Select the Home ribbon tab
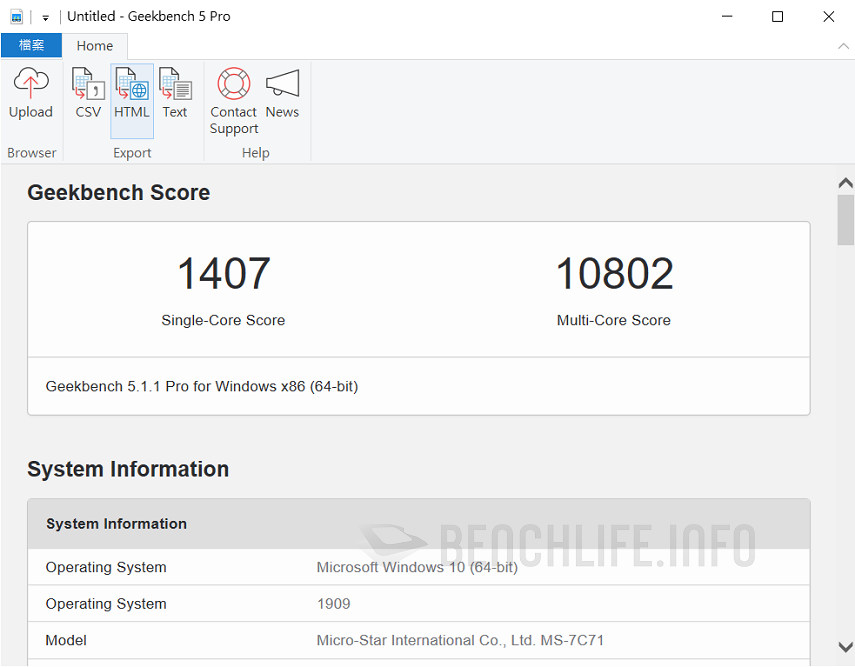The width and height of the screenshot is (855, 667). 95,45
